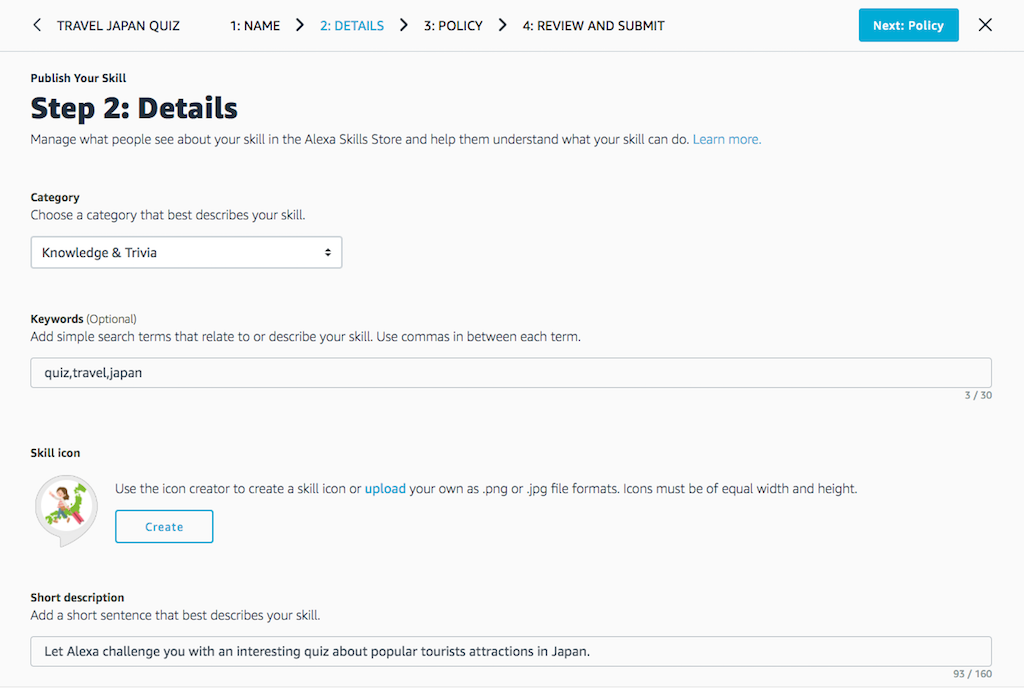The width and height of the screenshot is (1024, 688).
Task: Open step 4: REVIEW AND SUBMIT
Action: point(593,25)
